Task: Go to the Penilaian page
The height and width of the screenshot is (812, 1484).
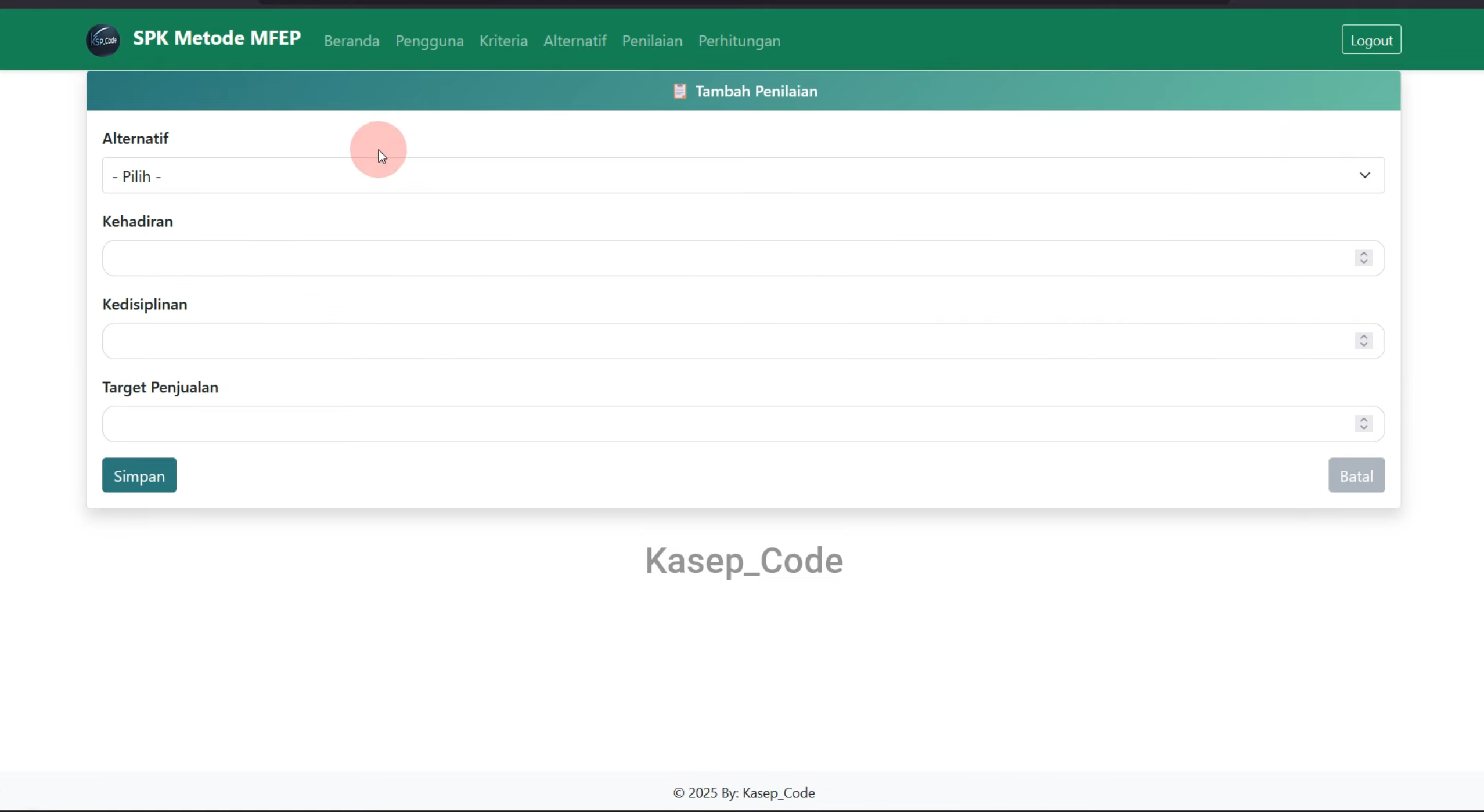Action: pos(652,41)
